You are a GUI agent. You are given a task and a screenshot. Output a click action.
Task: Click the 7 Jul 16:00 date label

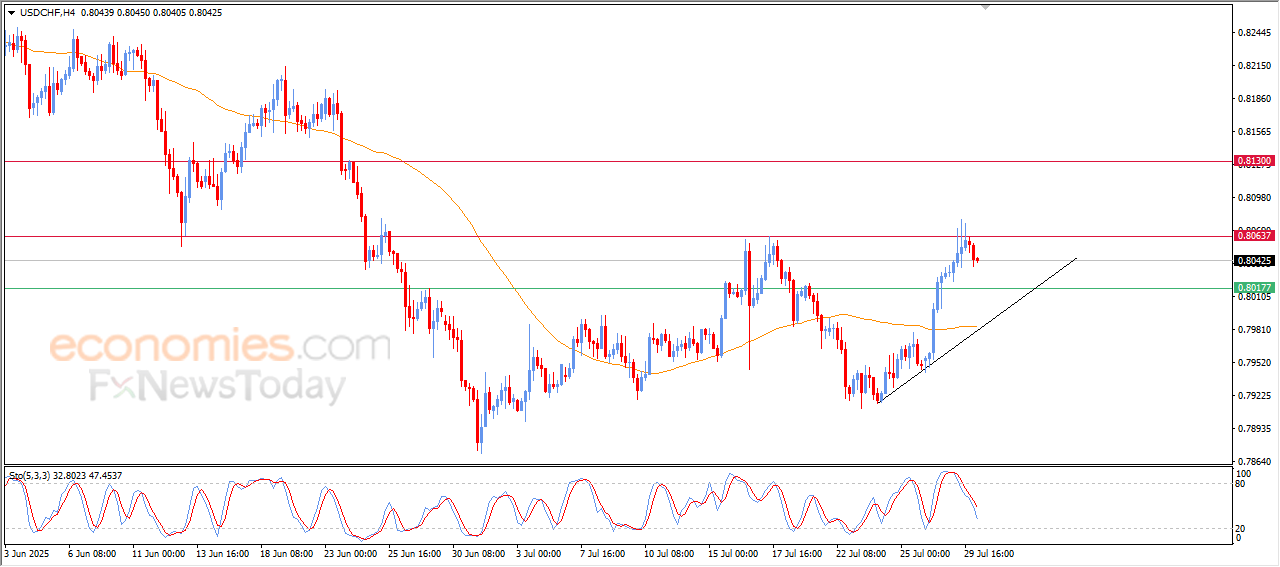coord(603,552)
